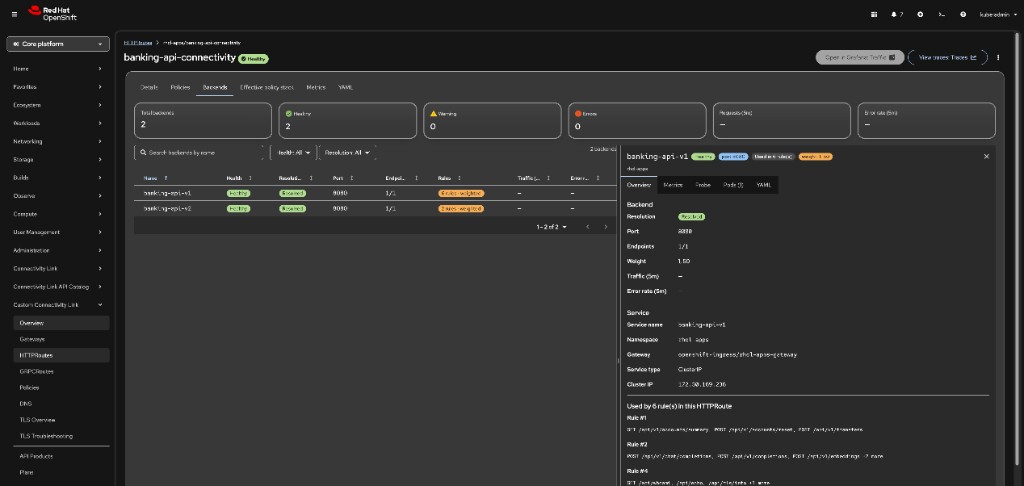Viewport: 1024px width, 486px height.
Task: Open TLS Overview in the sidebar
Action: (61, 419)
